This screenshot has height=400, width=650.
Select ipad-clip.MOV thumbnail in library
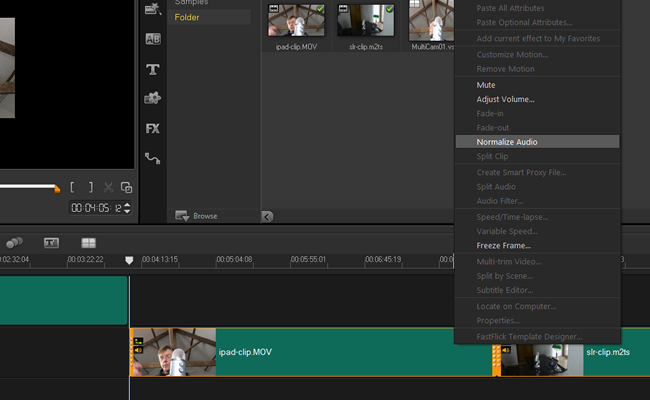pyautogui.click(x=296, y=20)
